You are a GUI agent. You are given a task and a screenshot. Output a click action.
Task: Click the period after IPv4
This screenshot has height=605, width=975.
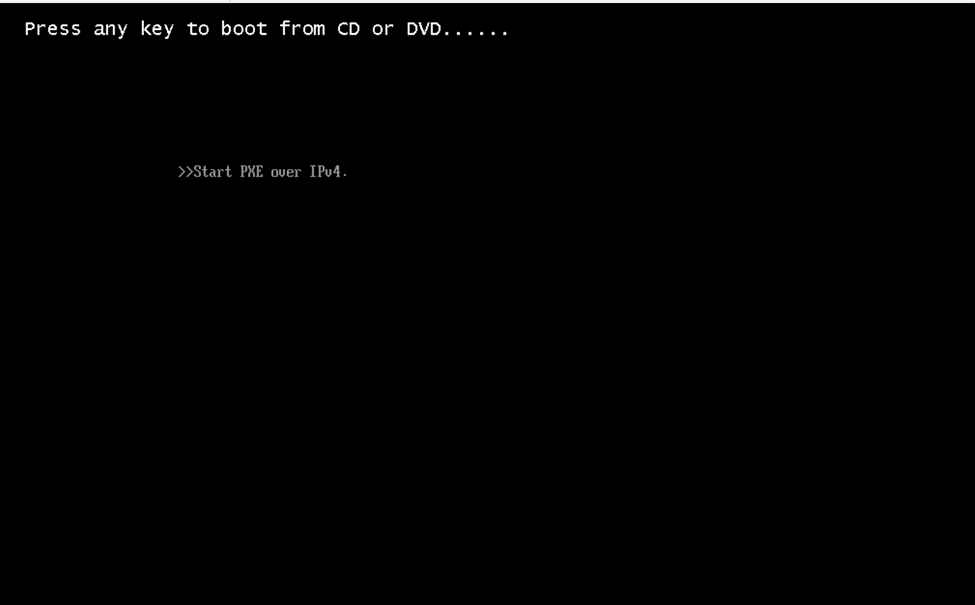[345, 176]
